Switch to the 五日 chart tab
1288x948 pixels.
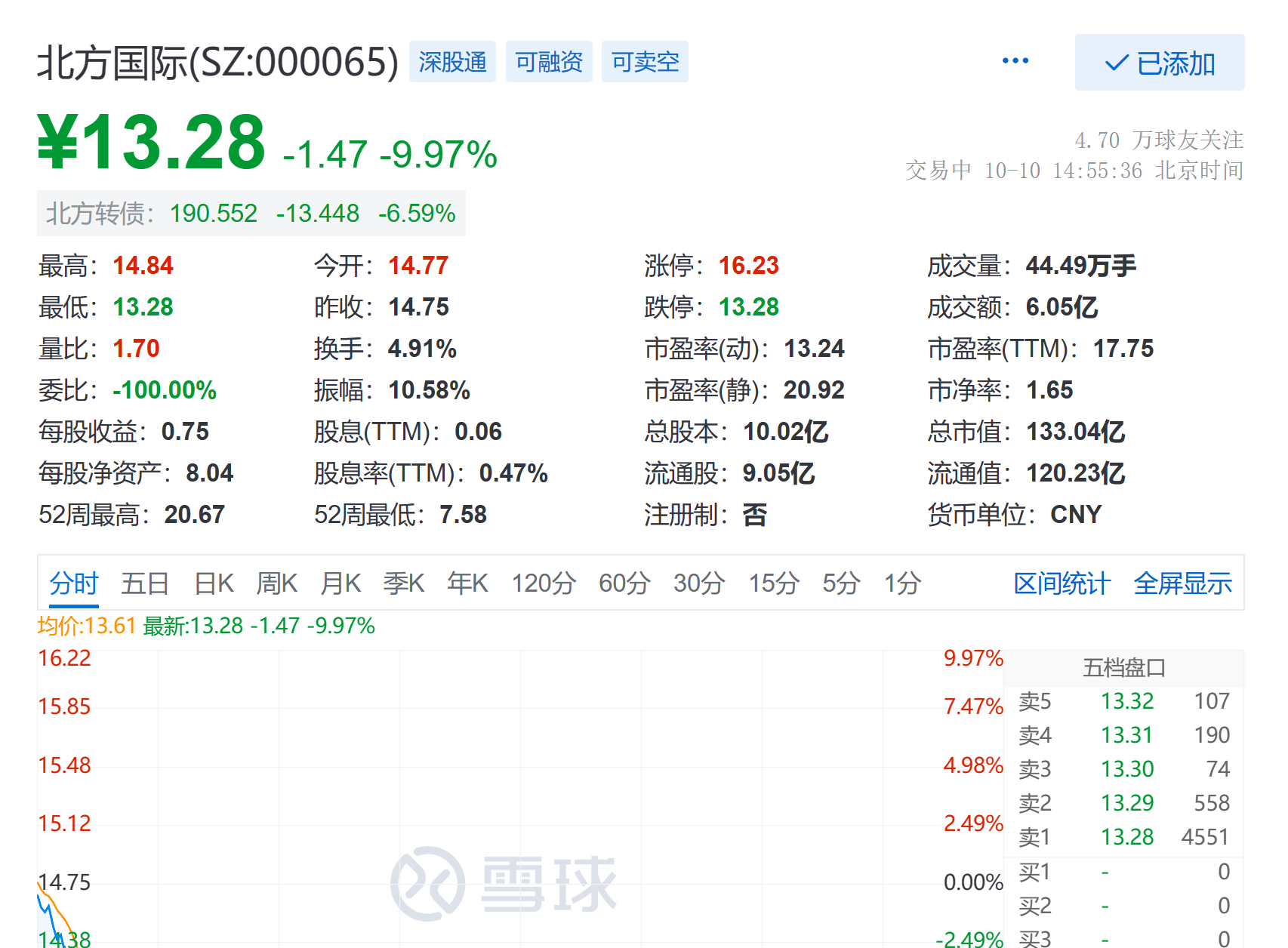pyautogui.click(x=143, y=583)
